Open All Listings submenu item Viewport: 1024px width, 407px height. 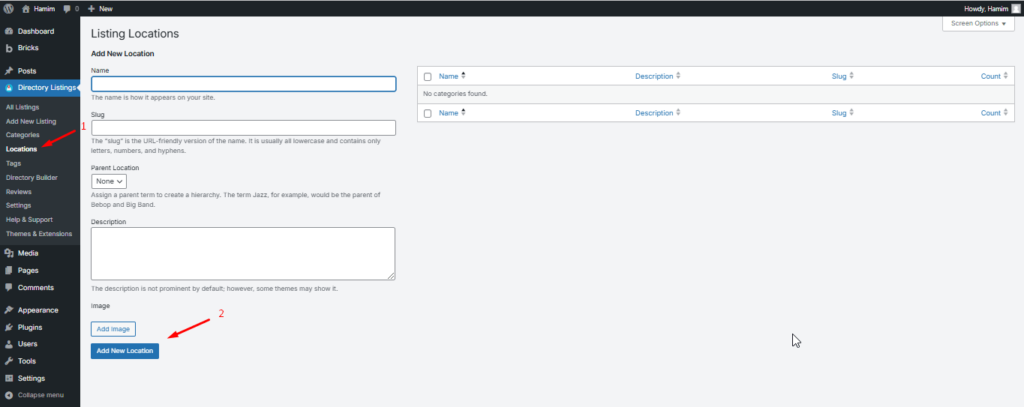[x=22, y=107]
